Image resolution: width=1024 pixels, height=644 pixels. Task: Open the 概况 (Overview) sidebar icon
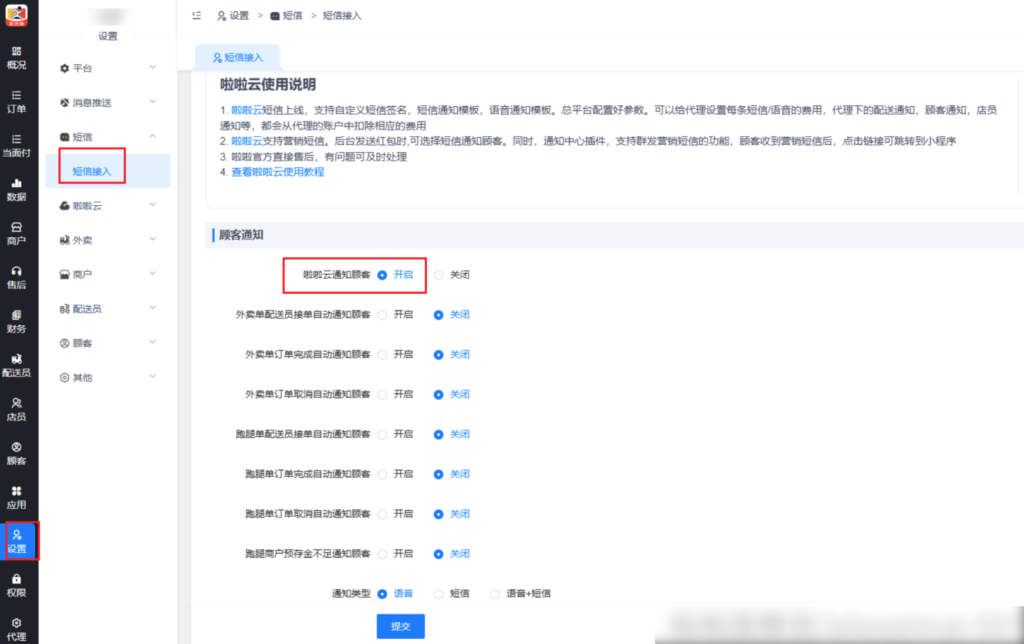point(17,58)
